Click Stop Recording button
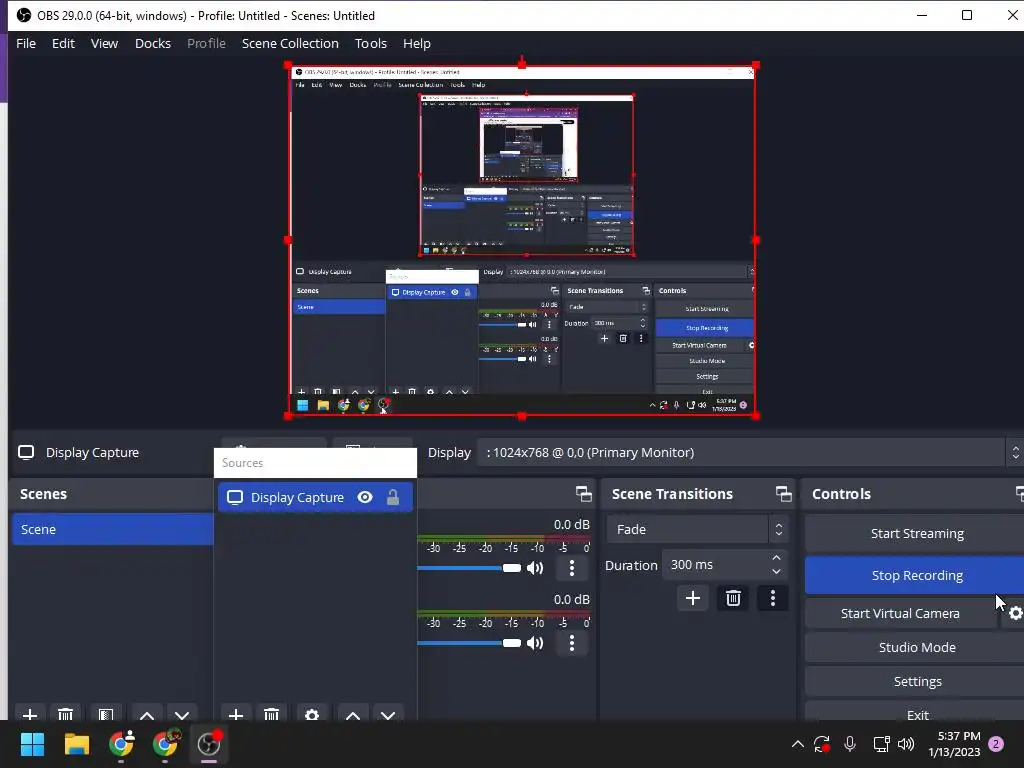The image size is (1024, 768). pyautogui.click(x=916, y=575)
